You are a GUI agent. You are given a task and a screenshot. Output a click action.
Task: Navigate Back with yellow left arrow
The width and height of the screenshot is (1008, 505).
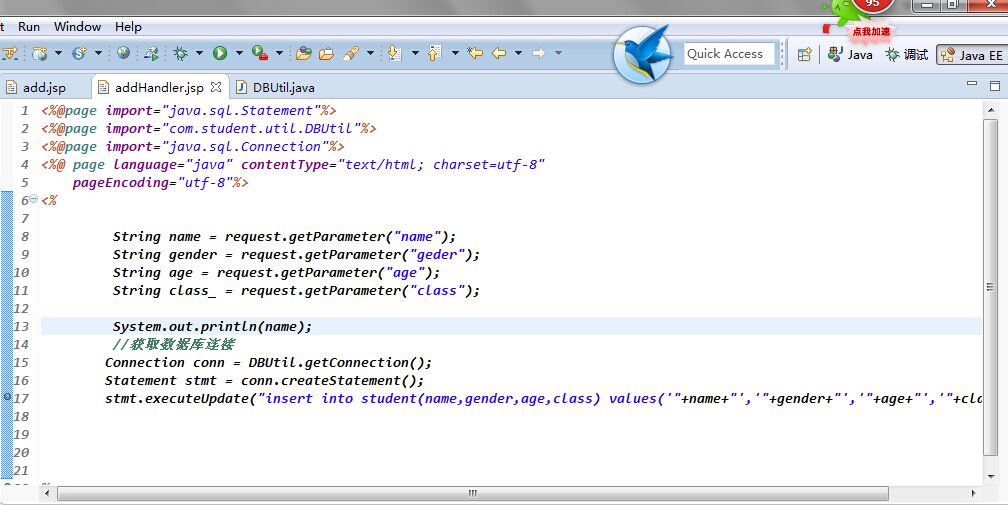499,53
